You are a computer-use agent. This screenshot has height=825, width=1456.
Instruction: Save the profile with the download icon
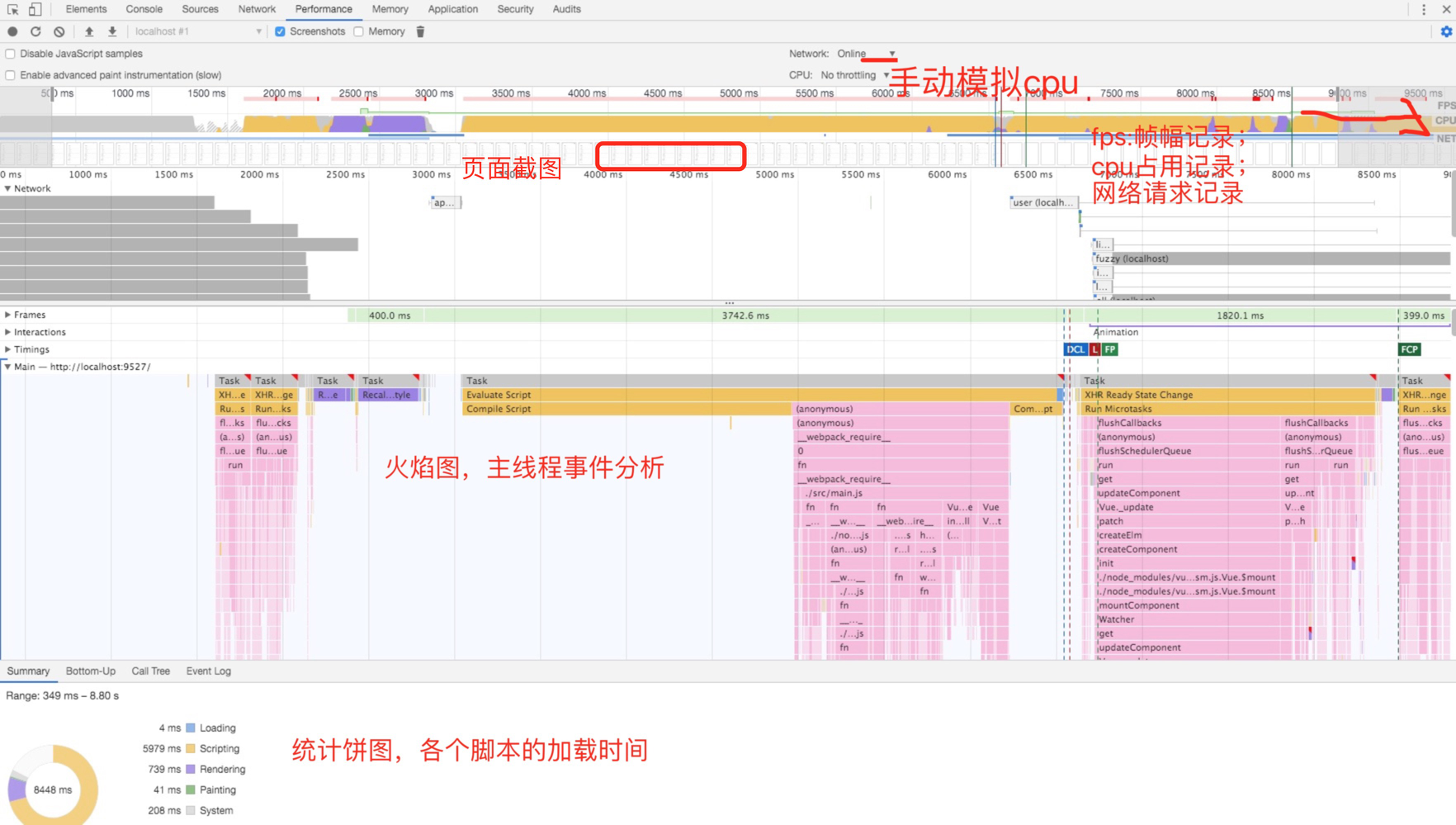112,31
